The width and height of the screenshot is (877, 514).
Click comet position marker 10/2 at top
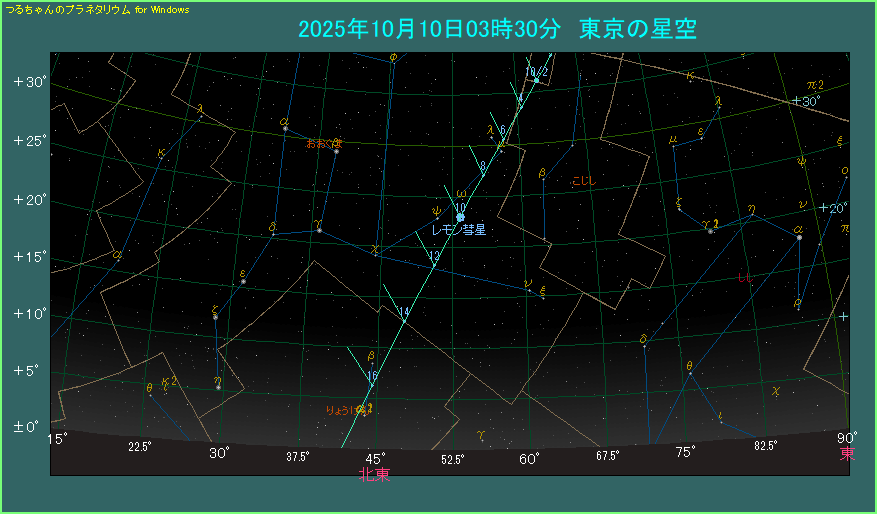click(538, 72)
